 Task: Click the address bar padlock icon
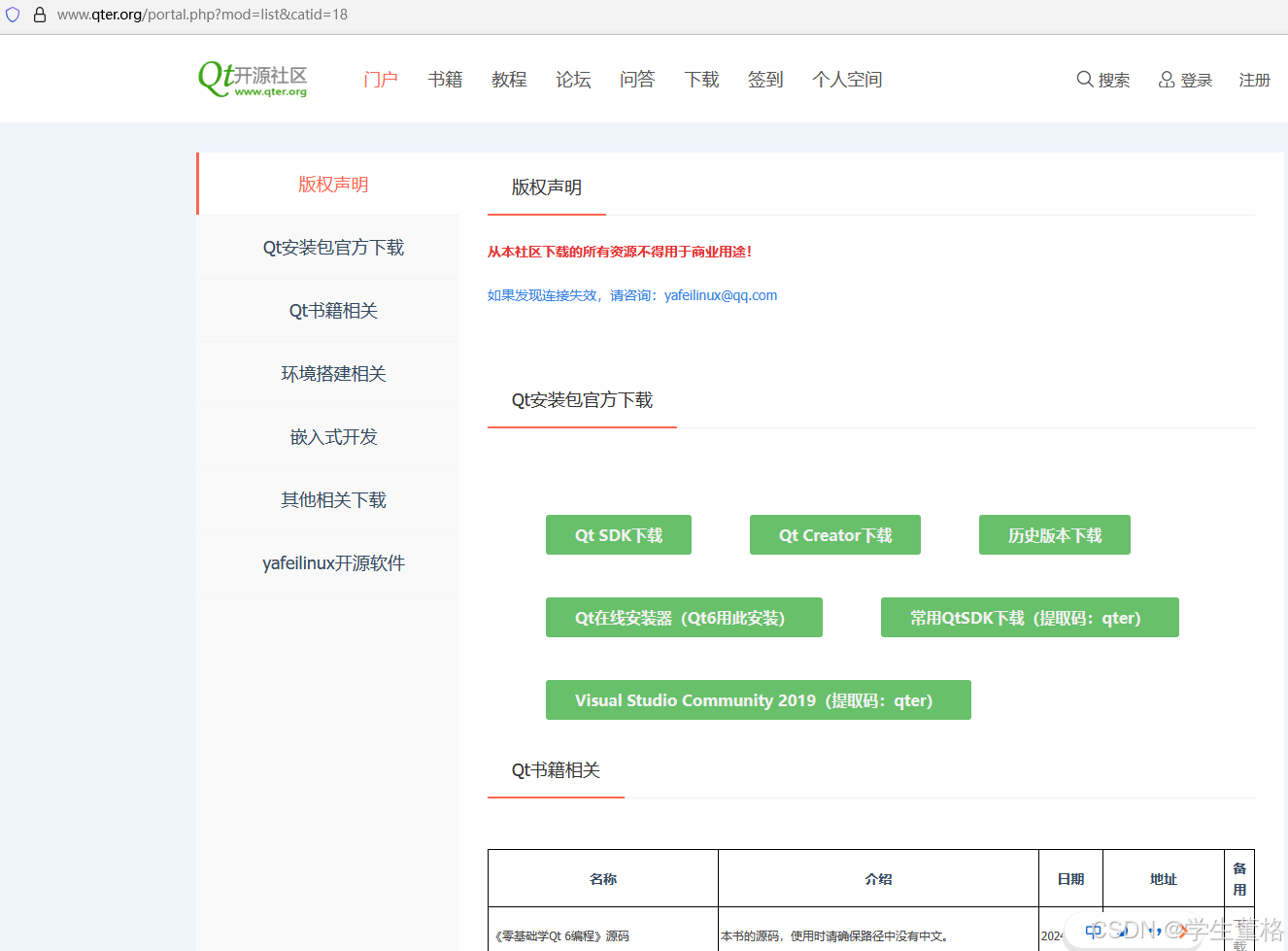click(x=40, y=15)
